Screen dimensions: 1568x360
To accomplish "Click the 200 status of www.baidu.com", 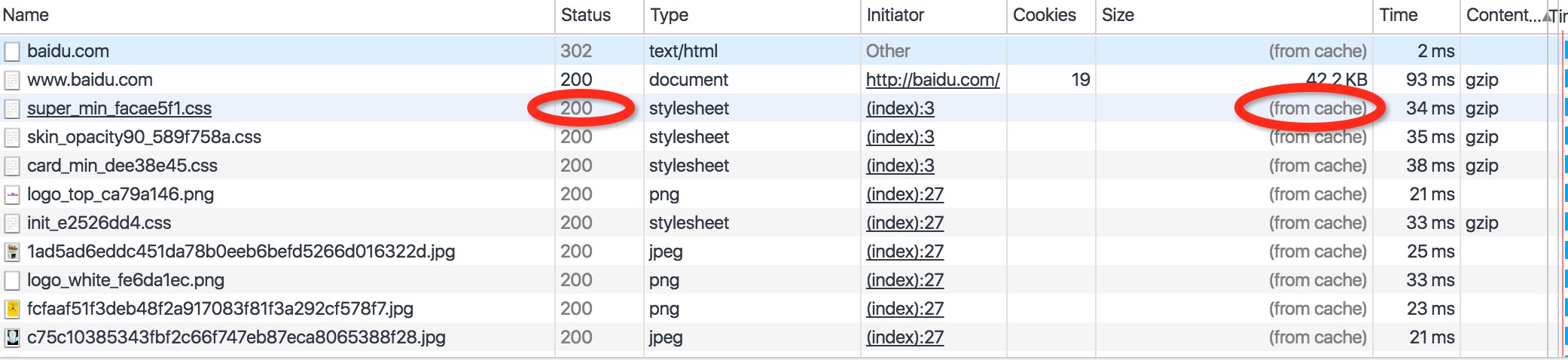I will coord(576,80).
